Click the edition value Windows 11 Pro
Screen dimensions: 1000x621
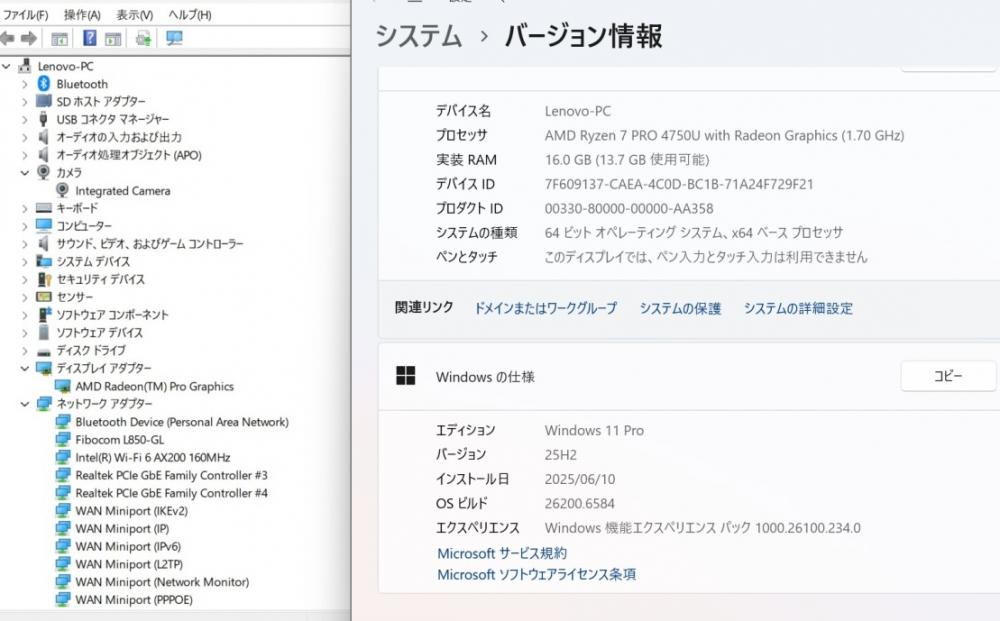[x=594, y=431]
